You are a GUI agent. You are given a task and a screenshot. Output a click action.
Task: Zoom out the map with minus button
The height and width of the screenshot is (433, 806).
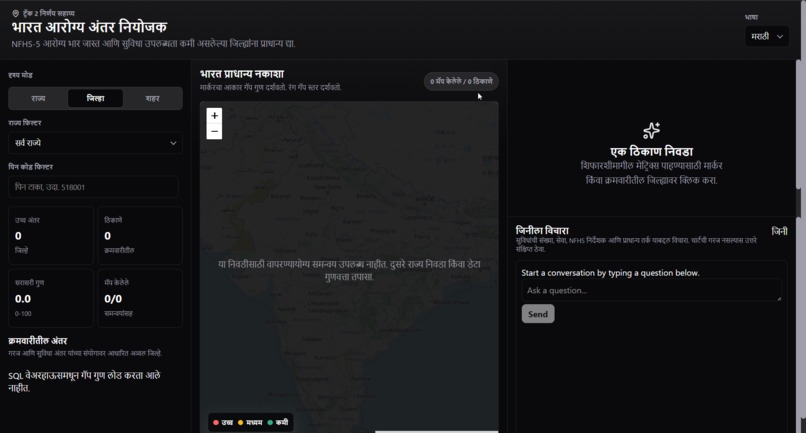(214, 132)
